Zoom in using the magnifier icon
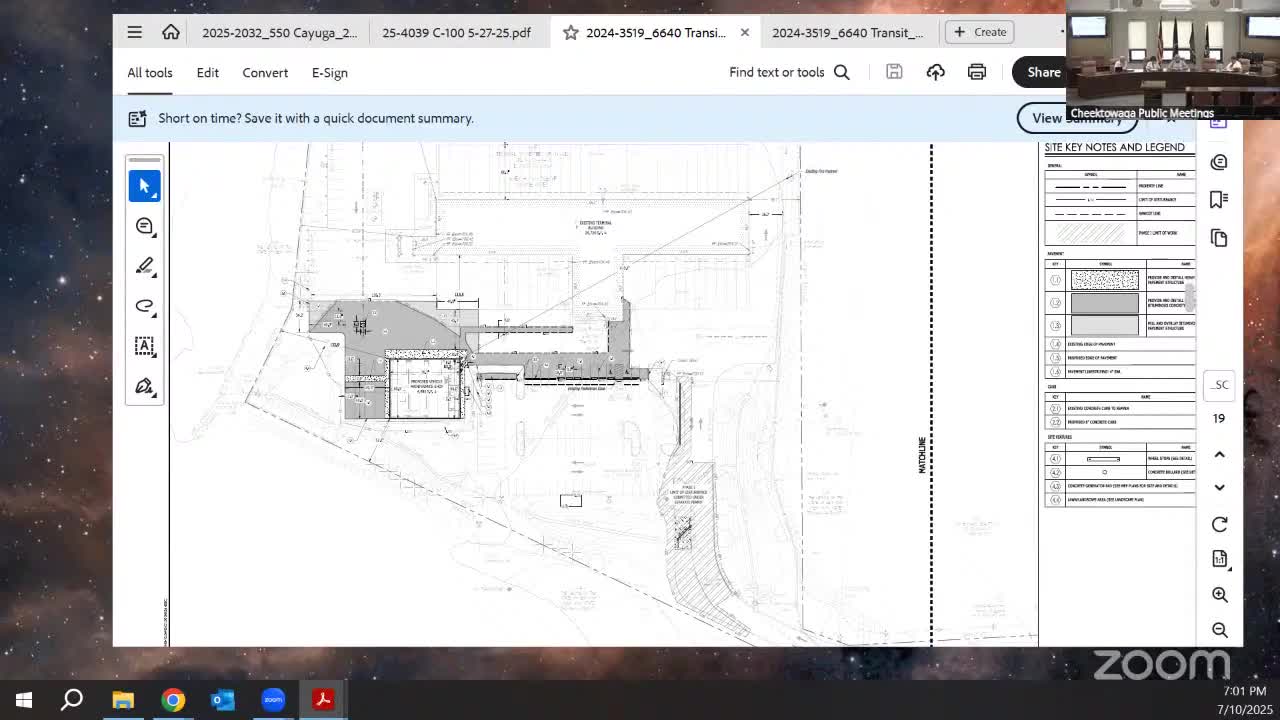Viewport: 1280px width, 720px height. [x=1219, y=594]
